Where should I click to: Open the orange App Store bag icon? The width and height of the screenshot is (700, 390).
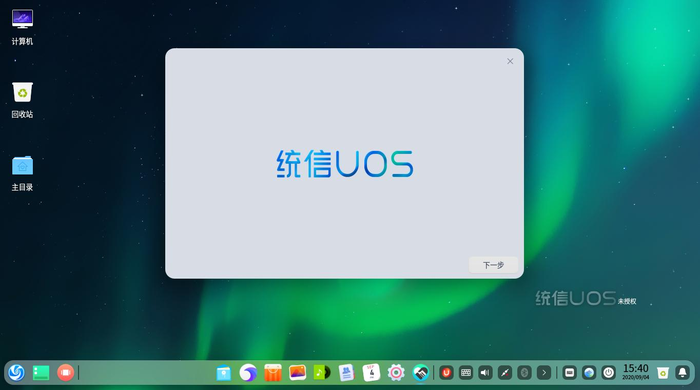point(273,373)
